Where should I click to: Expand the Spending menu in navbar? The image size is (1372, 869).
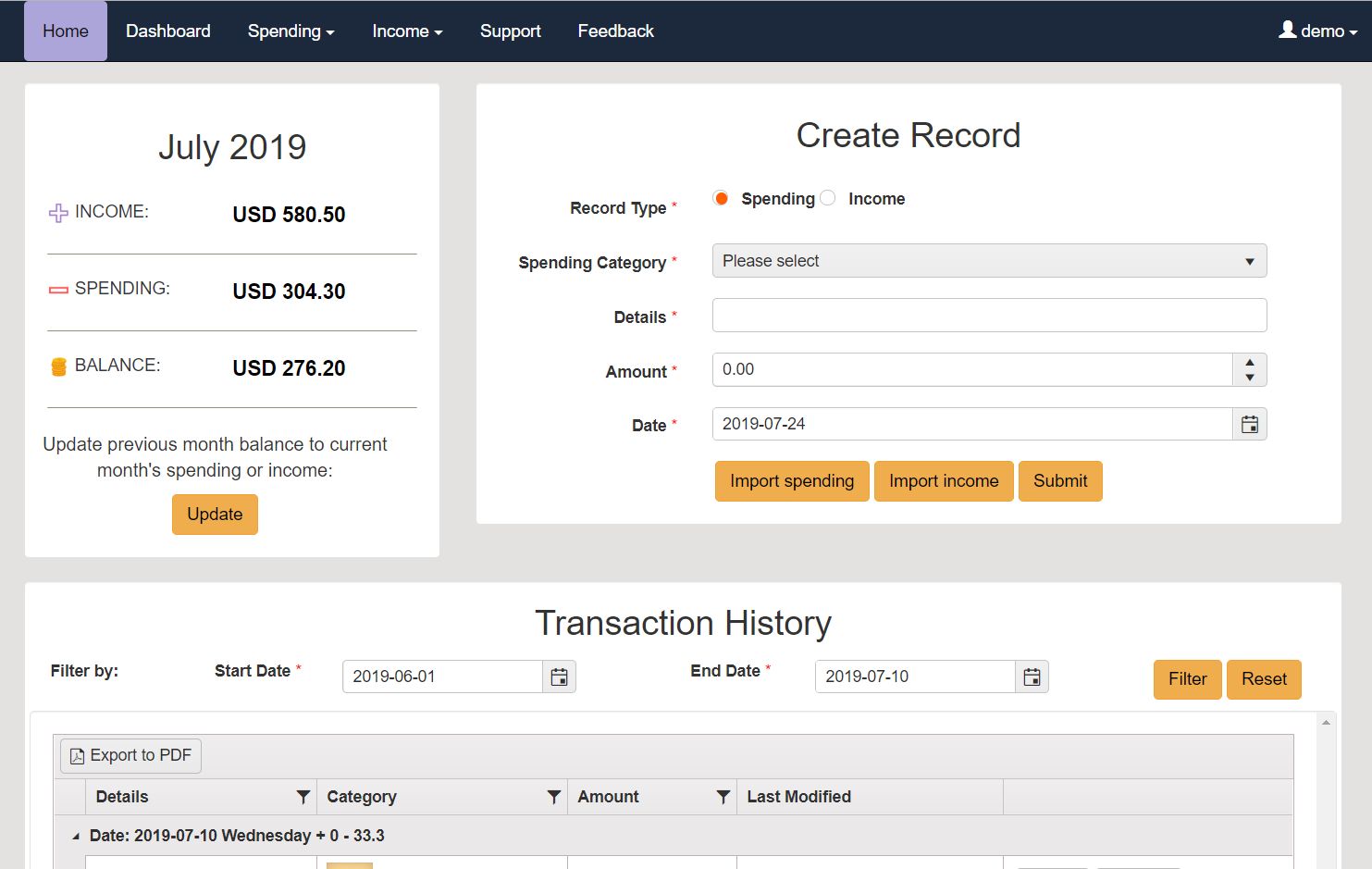click(290, 31)
